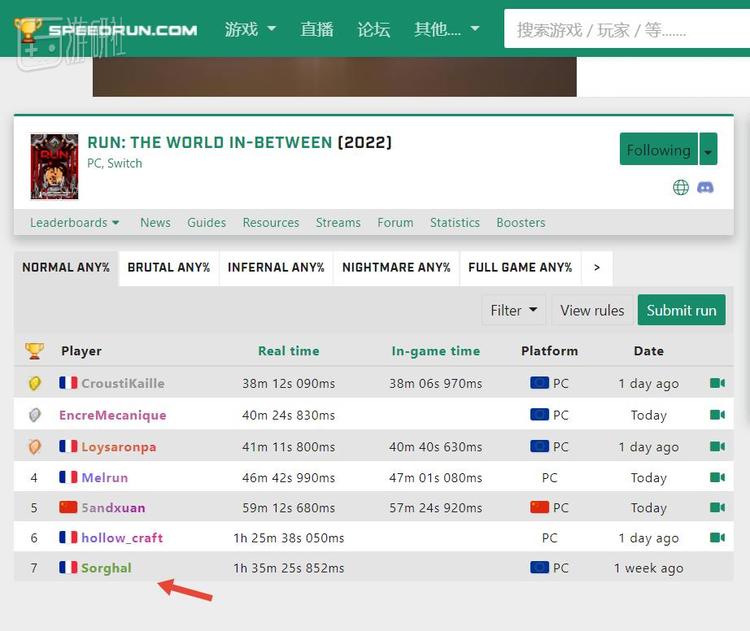Click the '1 week ago' date cell
Screen dimensions: 750x631
coord(649,568)
